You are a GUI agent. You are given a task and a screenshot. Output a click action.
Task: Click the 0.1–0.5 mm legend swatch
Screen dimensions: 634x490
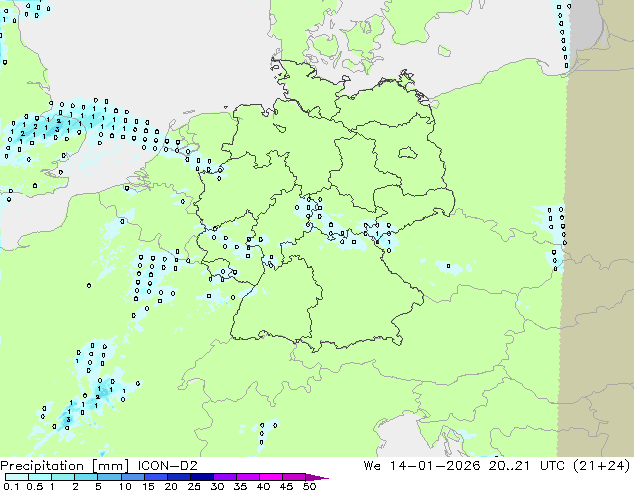click(17, 477)
